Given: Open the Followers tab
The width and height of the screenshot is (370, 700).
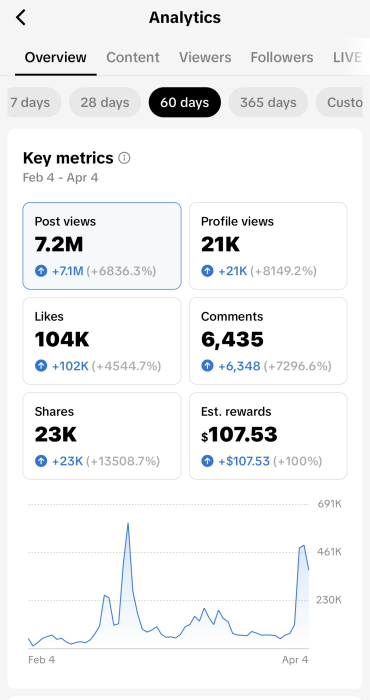Looking at the screenshot, I should pyautogui.click(x=282, y=58).
